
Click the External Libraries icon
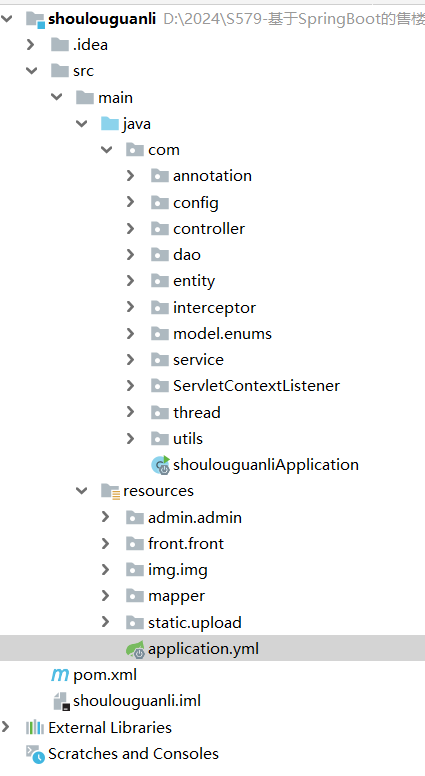(x=35, y=728)
